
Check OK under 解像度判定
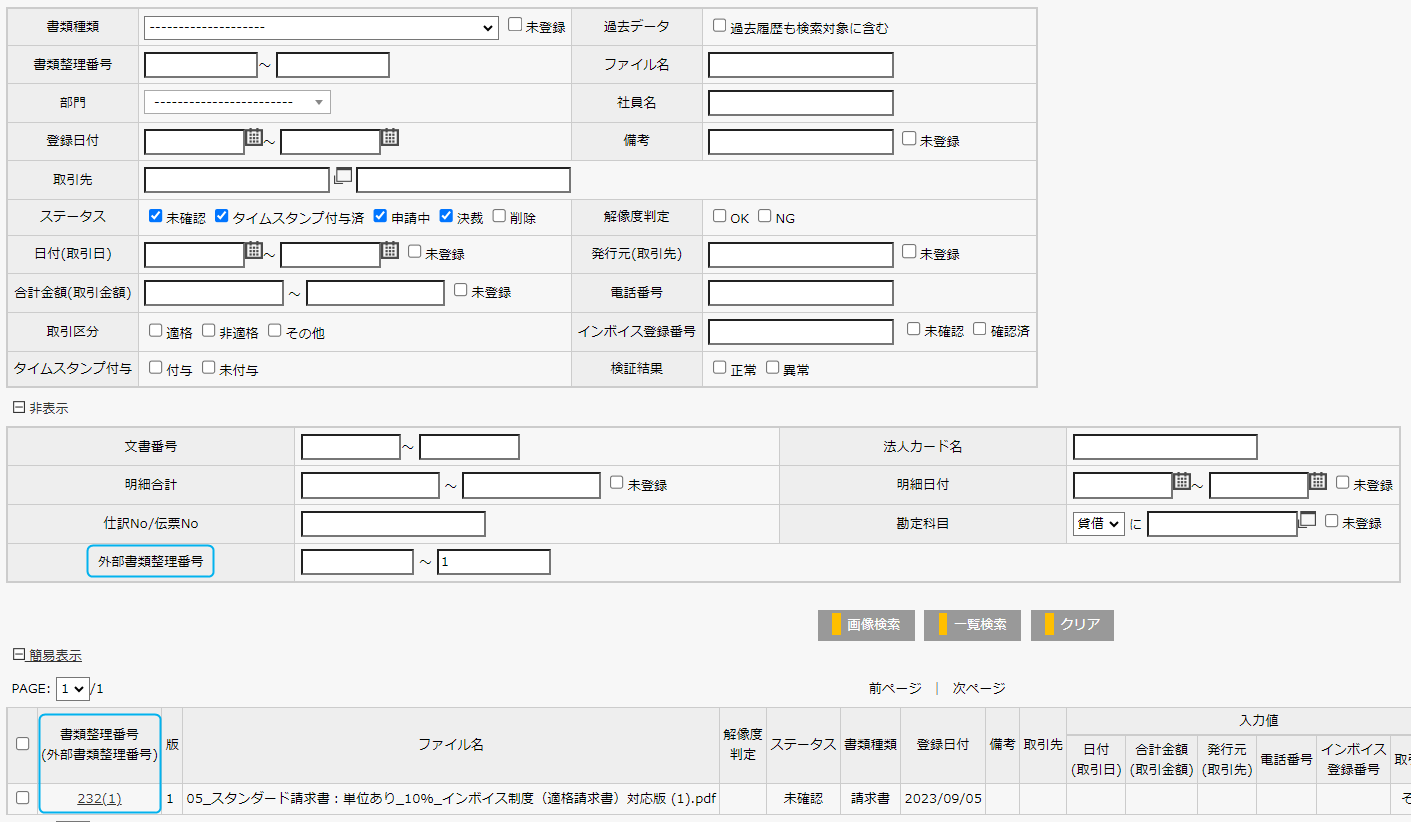click(x=719, y=216)
